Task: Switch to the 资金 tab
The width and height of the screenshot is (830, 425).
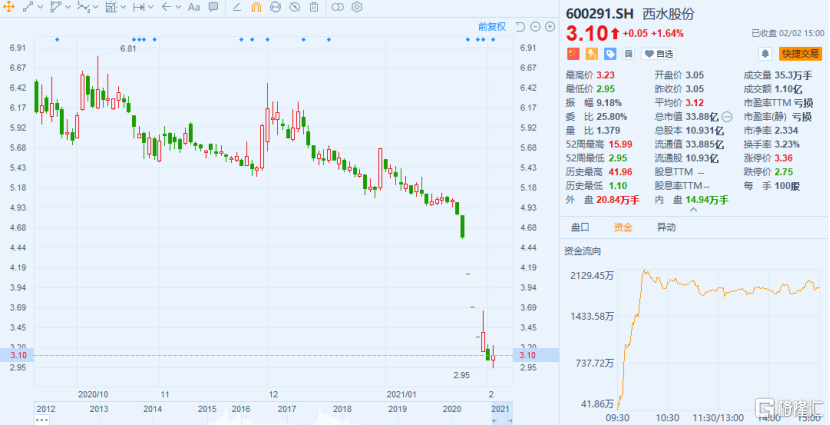Action: (622, 227)
